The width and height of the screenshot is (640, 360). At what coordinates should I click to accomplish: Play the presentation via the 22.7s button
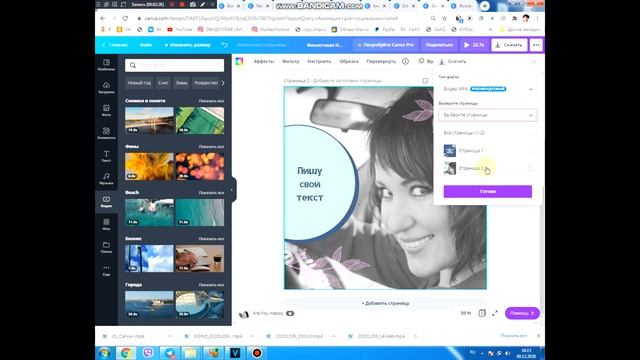tap(474, 45)
